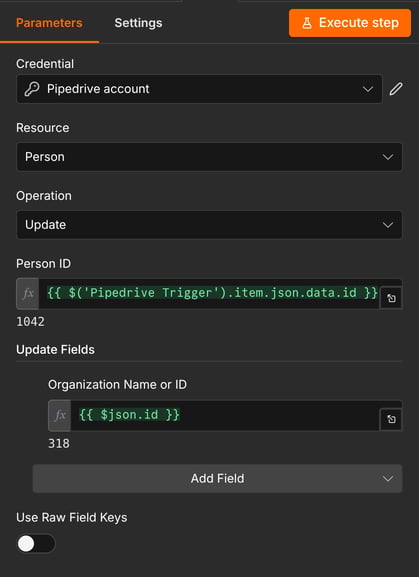Screen dimensions: 419x577
Task: Click the Credential label
Action: 45,64
